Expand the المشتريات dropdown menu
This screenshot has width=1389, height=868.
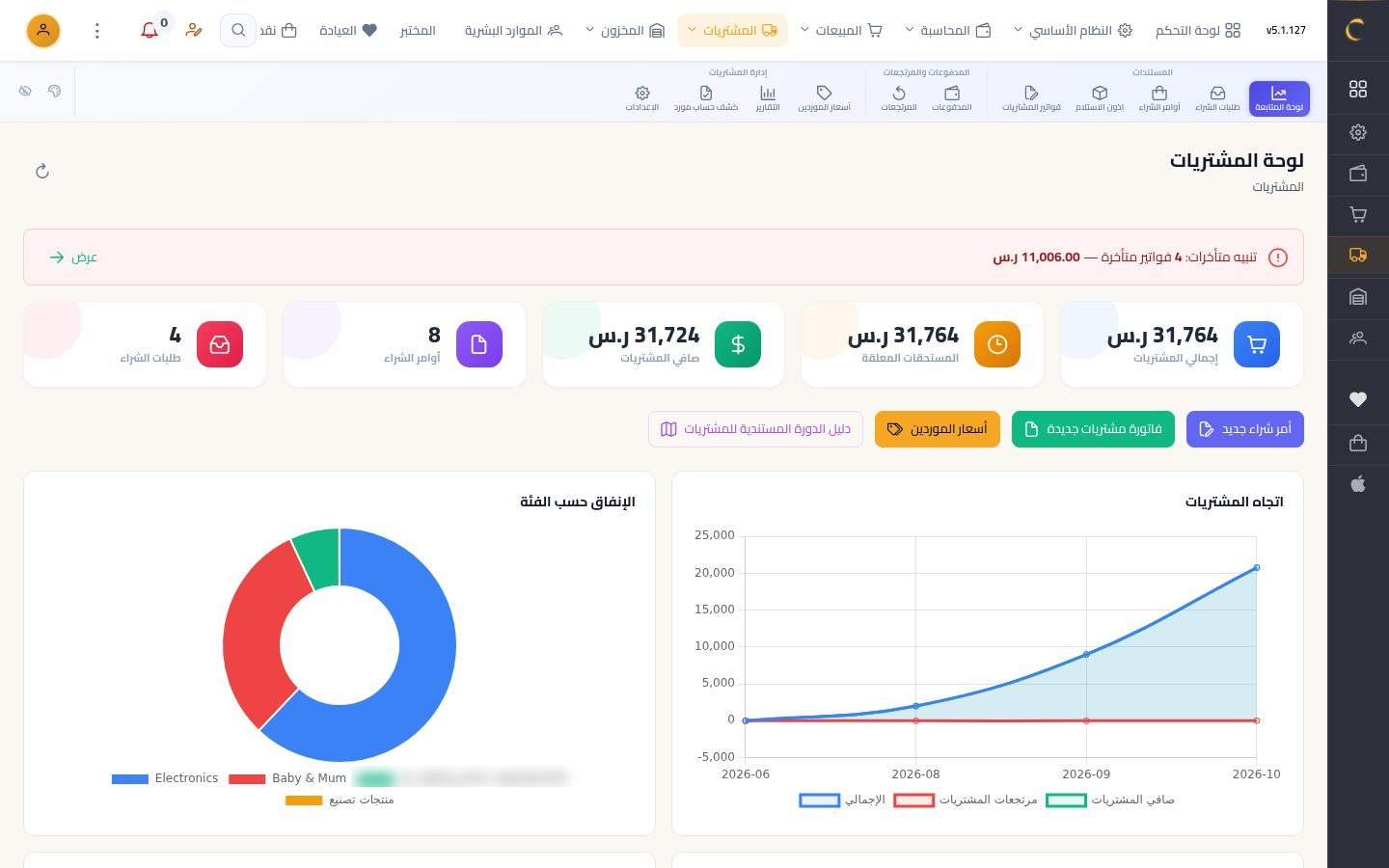732,31
